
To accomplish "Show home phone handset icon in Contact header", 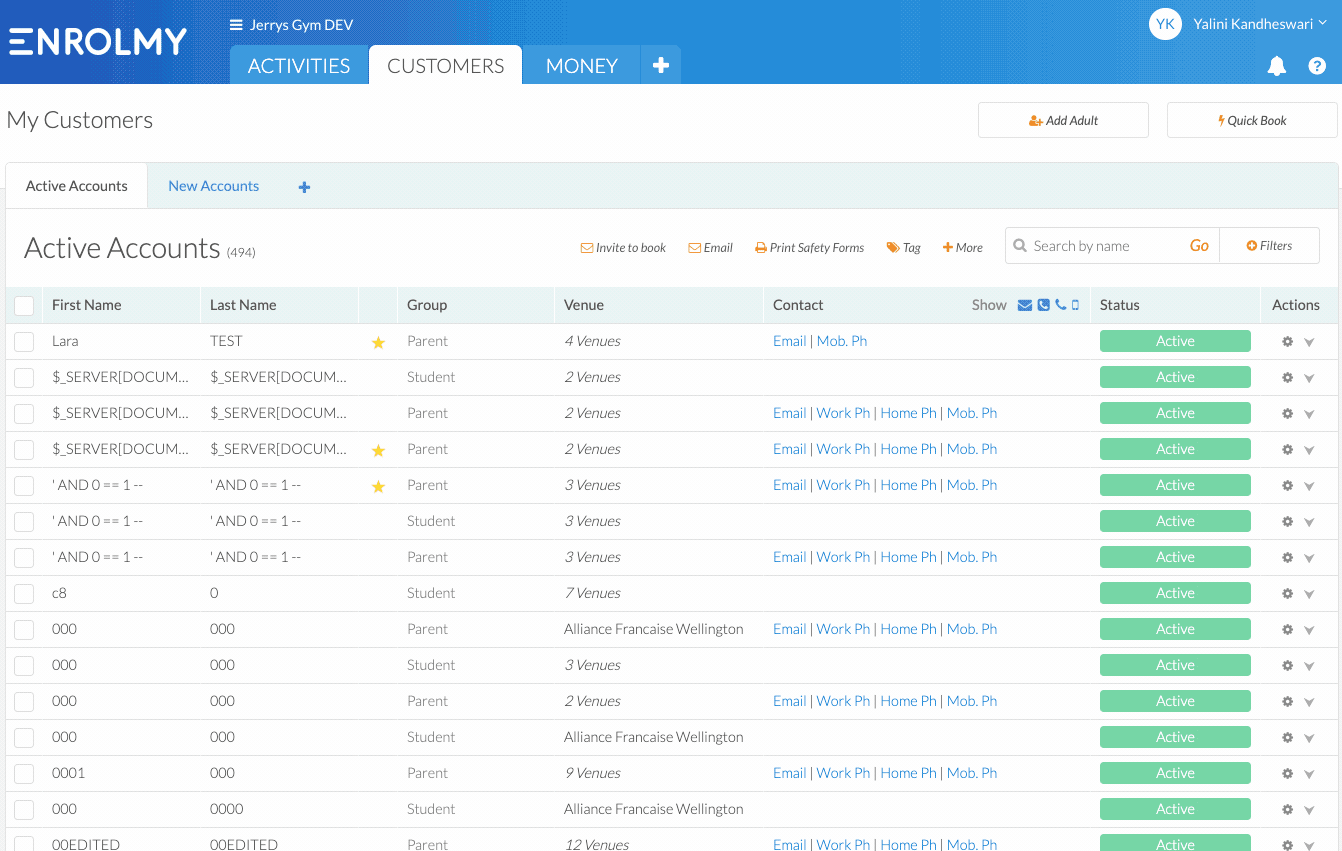I will click(1060, 305).
